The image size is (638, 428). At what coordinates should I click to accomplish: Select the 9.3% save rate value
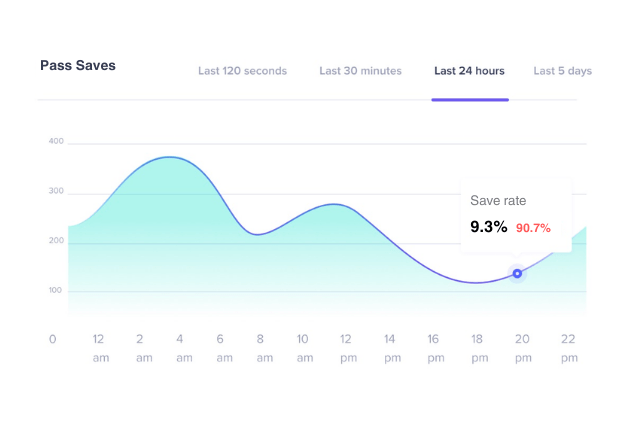pyautogui.click(x=489, y=227)
